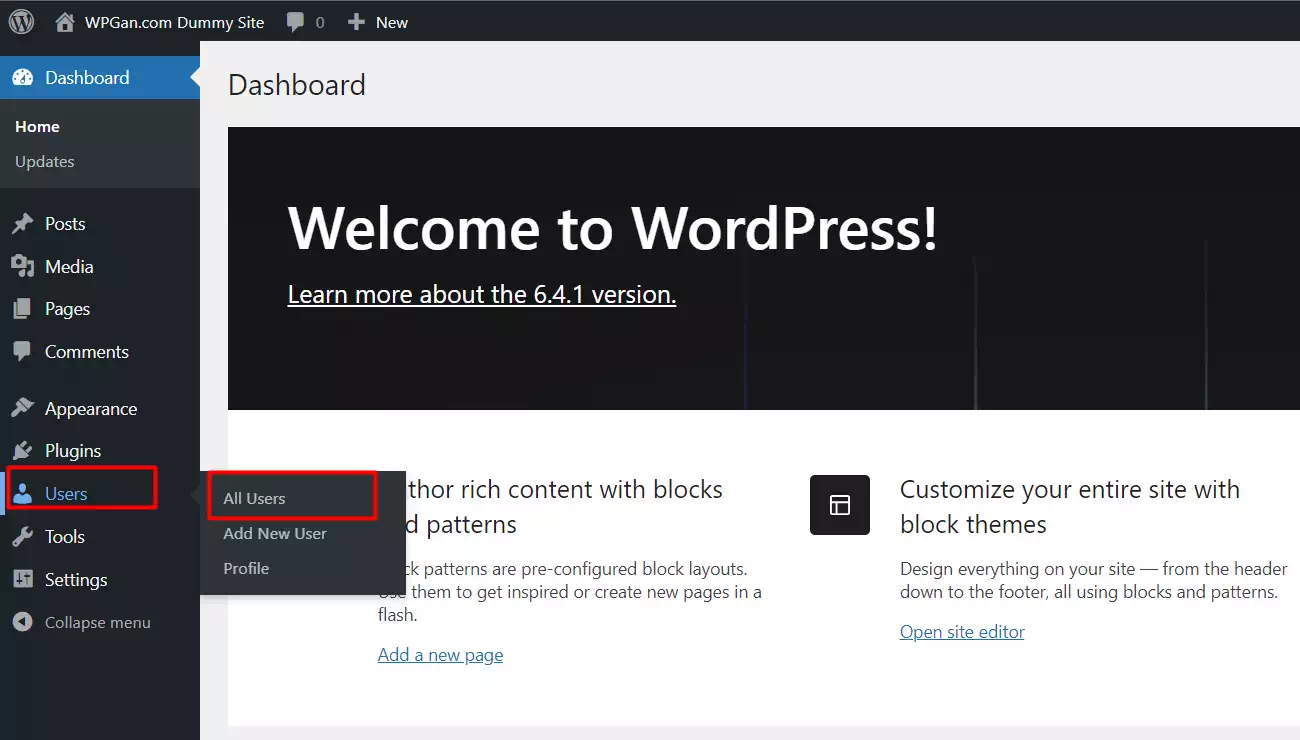Click the Appearance paintbrush icon
Image resolution: width=1300 pixels, height=740 pixels.
pyautogui.click(x=23, y=409)
